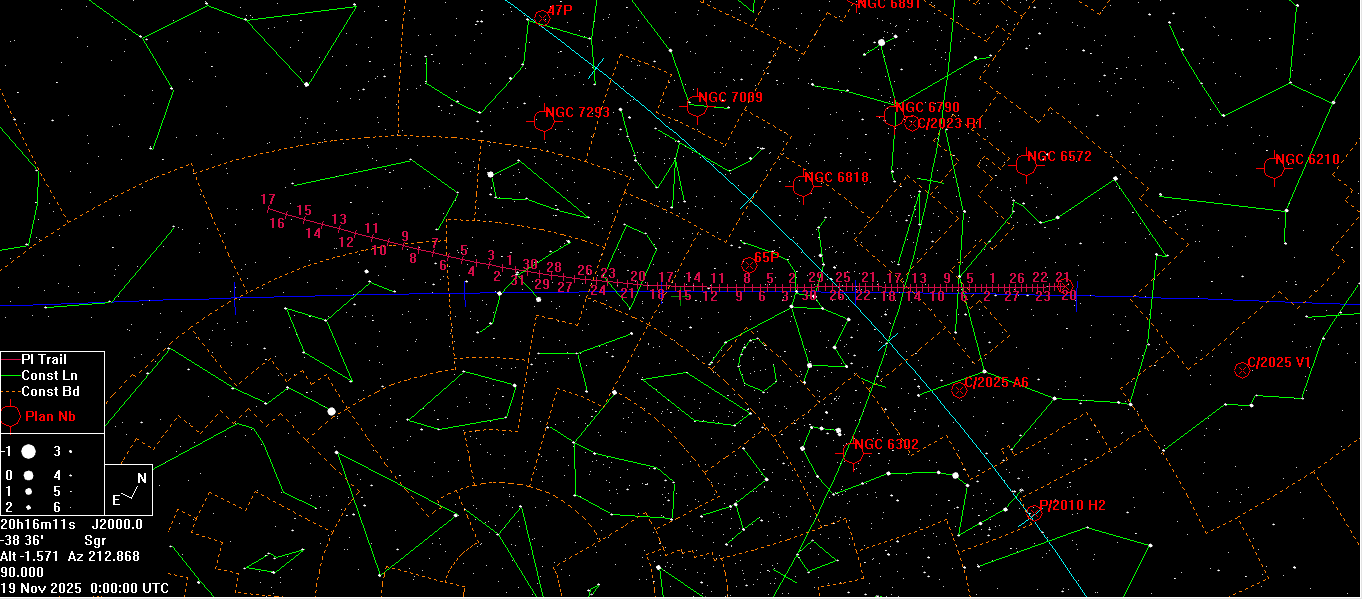Screen dimensions: 1363x600
Task: Select the NGC 6572 planetary nebula symbol
Action: [x=1025, y=165]
